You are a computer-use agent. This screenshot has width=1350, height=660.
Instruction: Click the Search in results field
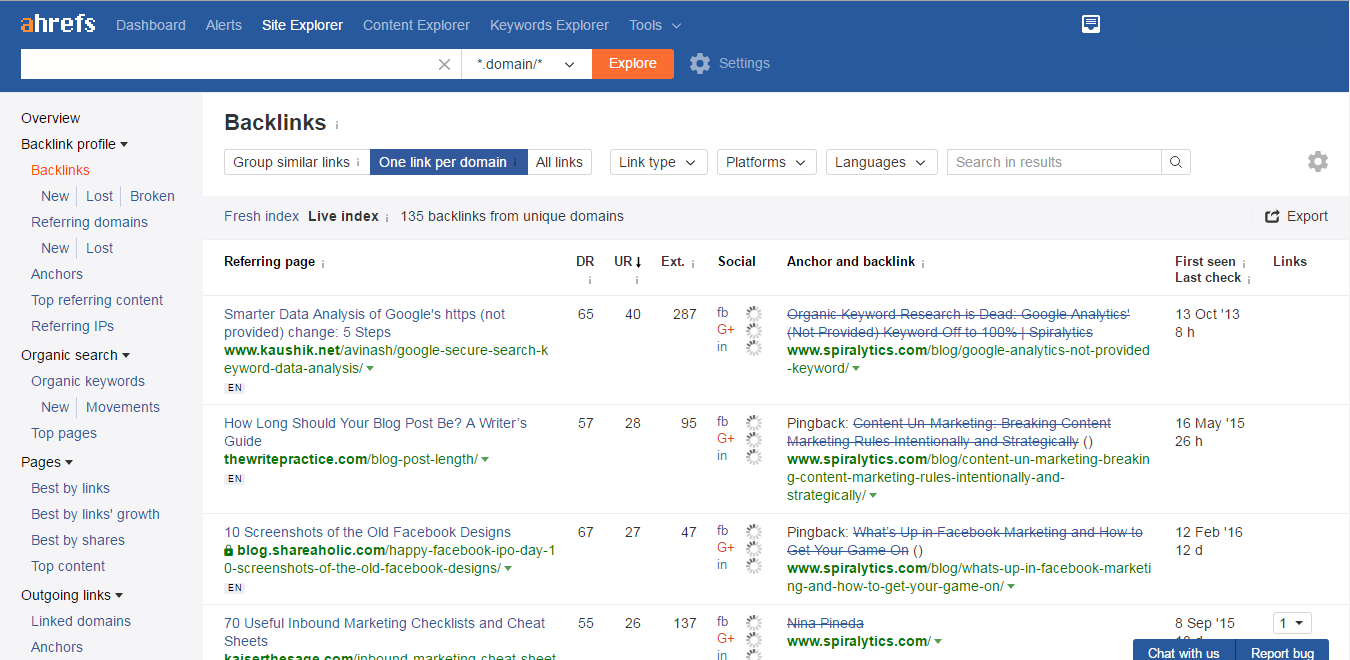[1054, 162]
